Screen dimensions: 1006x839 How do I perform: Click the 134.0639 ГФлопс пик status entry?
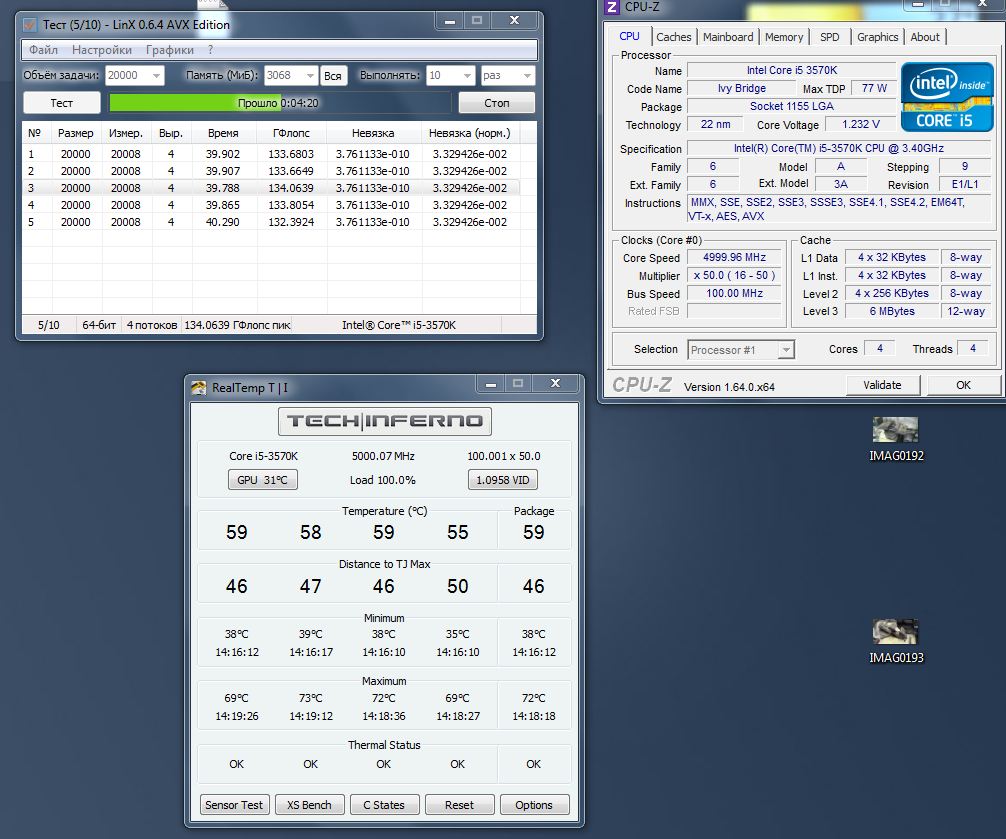[x=237, y=325]
